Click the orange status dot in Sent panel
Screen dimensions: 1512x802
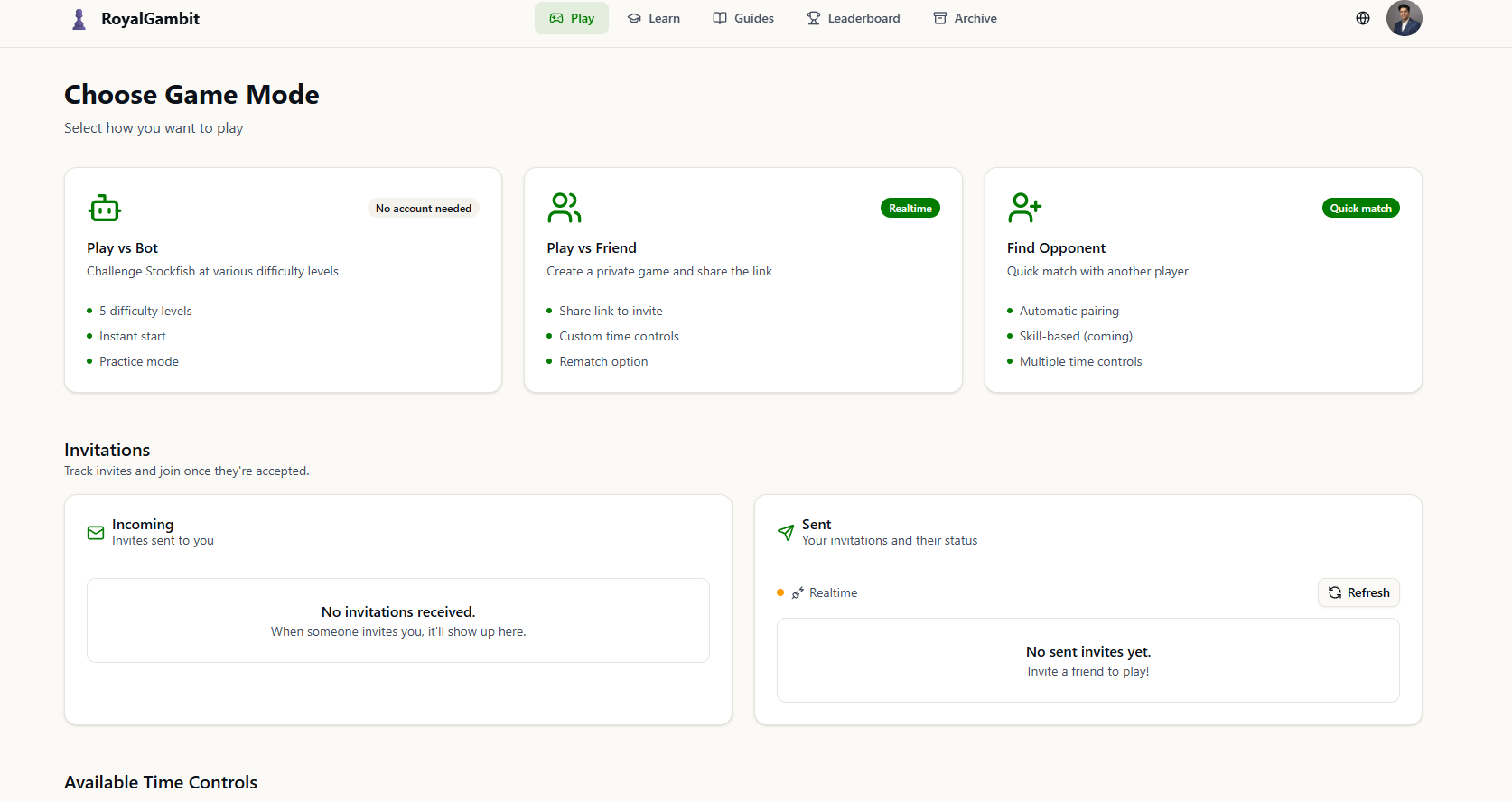pyautogui.click(x=780, y=592)
